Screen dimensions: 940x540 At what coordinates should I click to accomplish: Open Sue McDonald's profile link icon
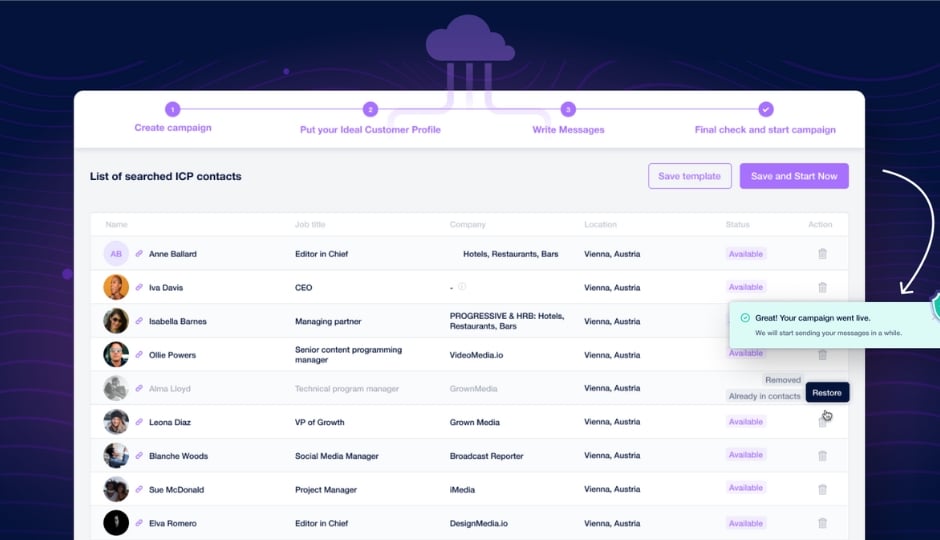pyautogui.click(x=139, y=489)
